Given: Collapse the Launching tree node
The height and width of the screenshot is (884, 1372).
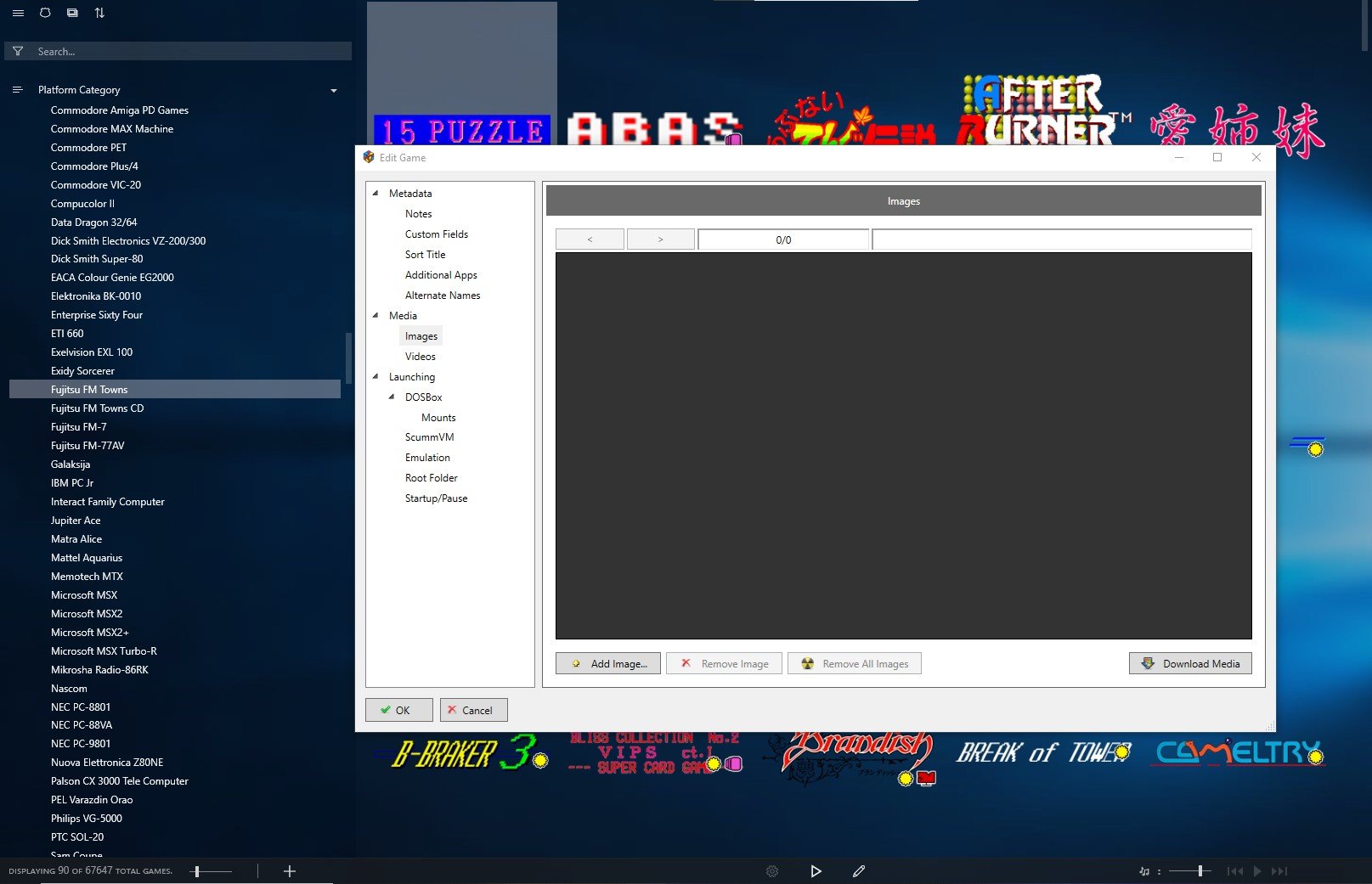Looking at the screenshot, I should click(x=375, y=376).
